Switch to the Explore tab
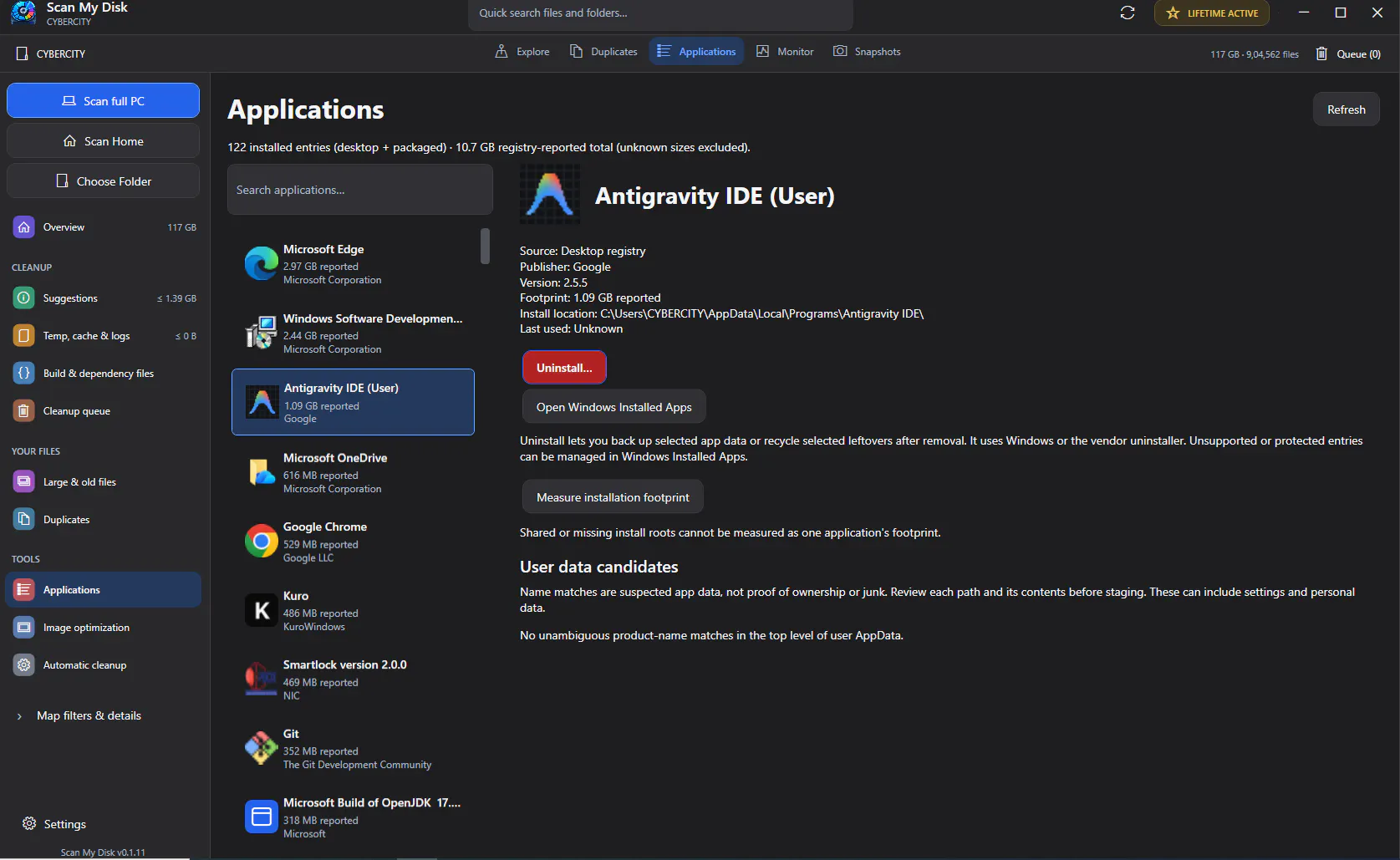The image size is (1400, 860). tap(522, 51)
